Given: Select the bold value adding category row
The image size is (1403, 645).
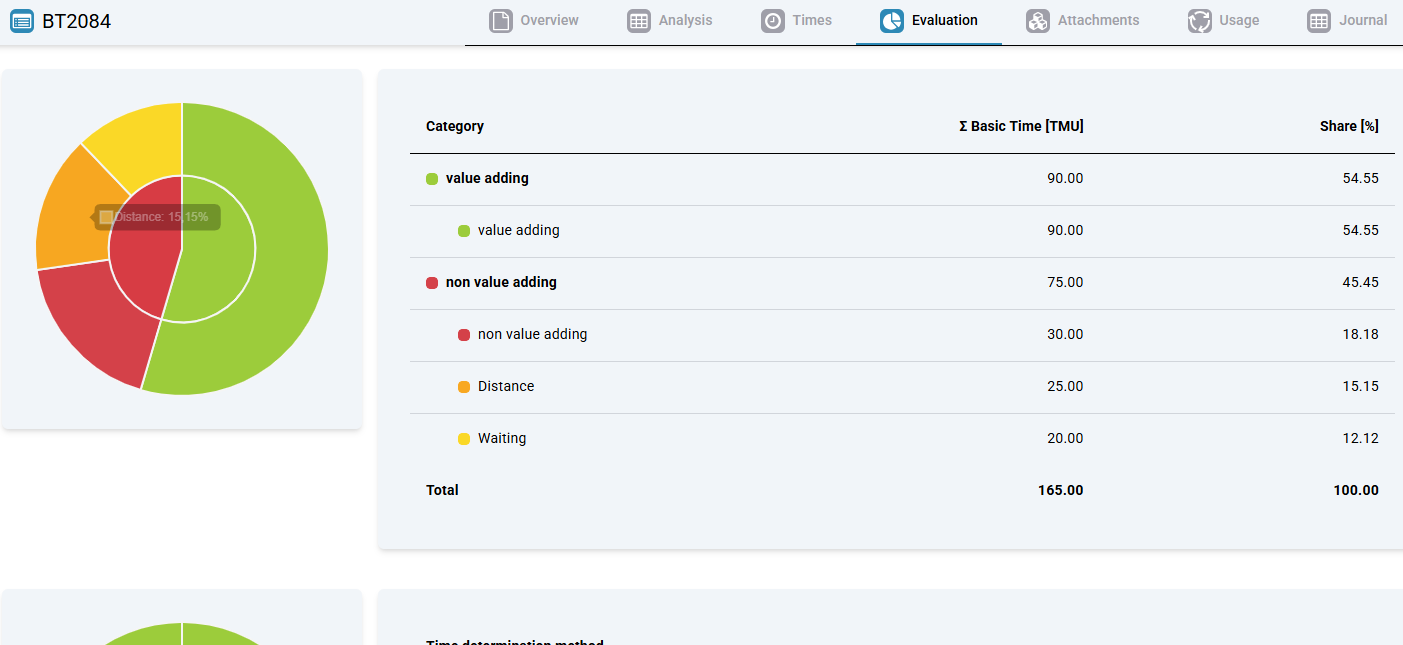Looking at the screenshot, I should pyautogui.click(x=487, y=178).
